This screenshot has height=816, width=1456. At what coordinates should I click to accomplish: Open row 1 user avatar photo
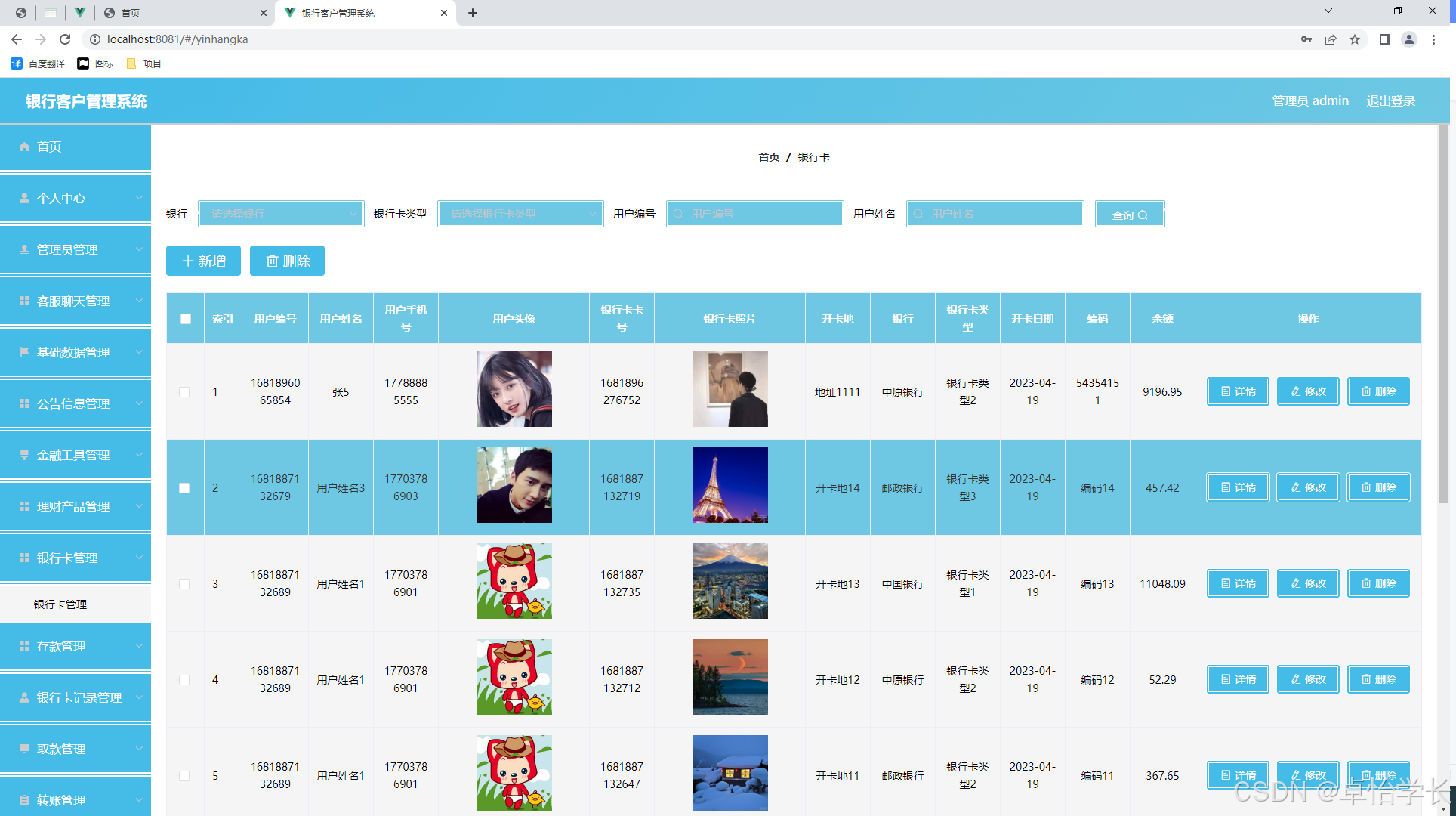pos(514,389)
